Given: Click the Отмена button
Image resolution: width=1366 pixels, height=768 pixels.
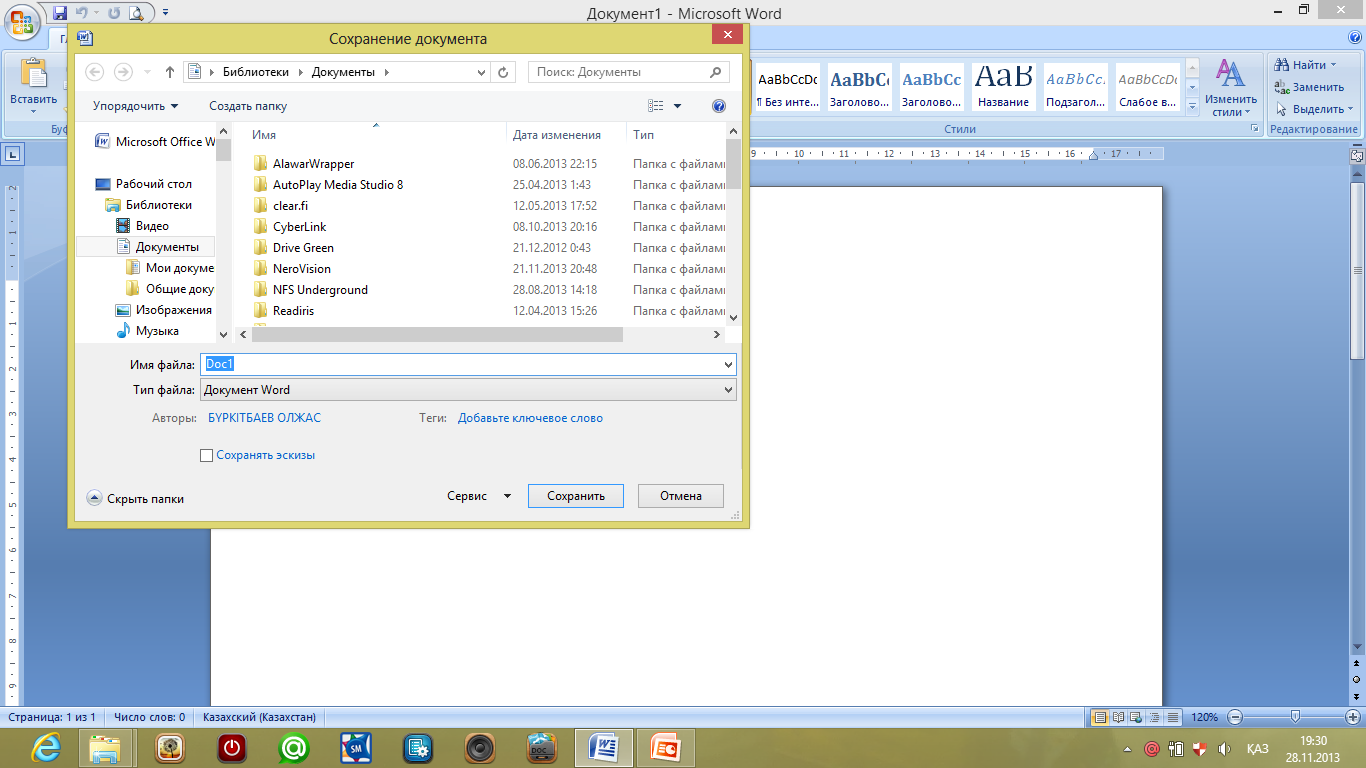Looking at the screenshot, I should point(681,496).
